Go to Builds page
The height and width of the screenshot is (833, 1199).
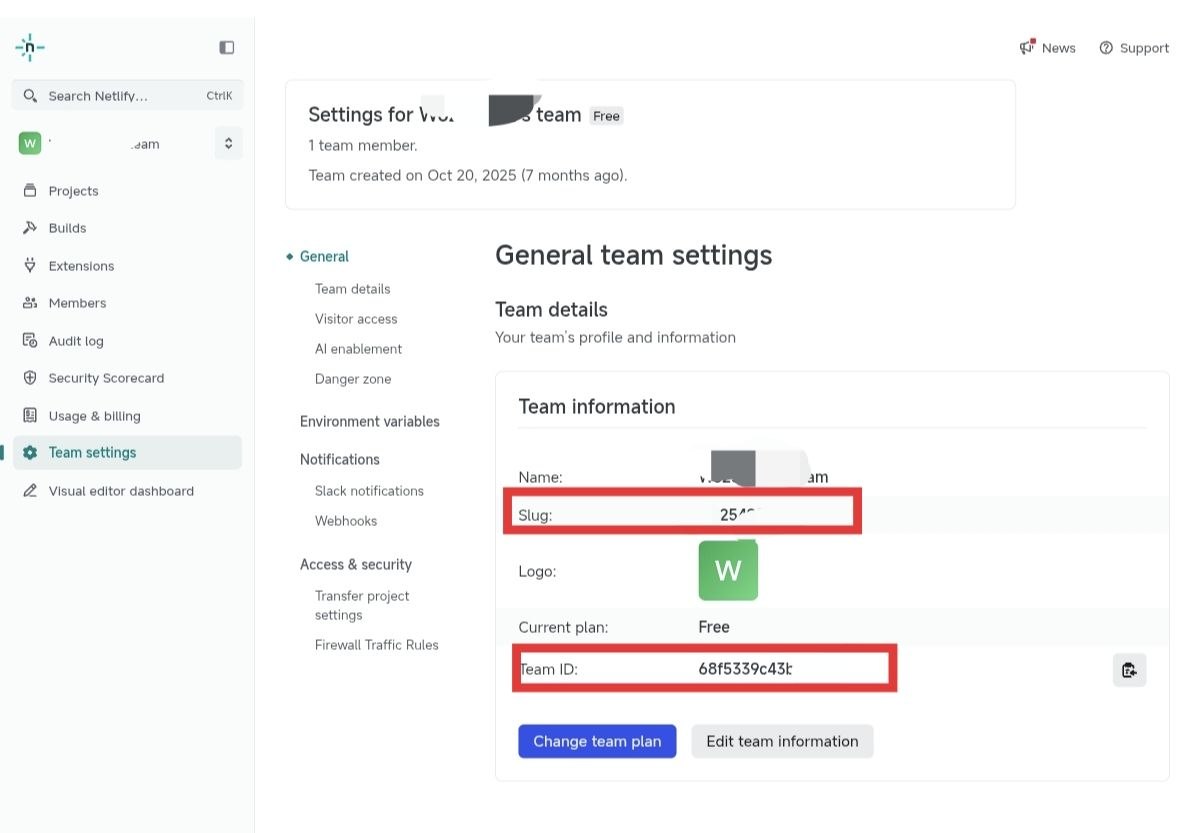click(x=67, y=228)
